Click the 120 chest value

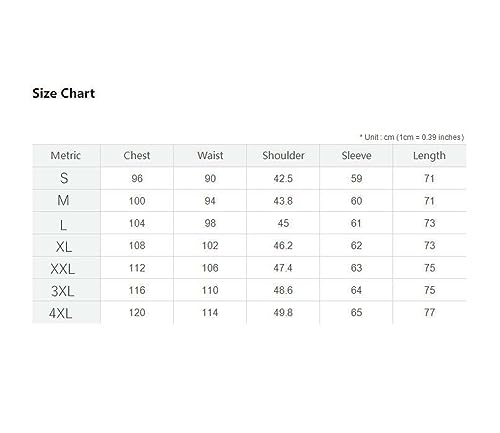pyautogui.click(x=137, y=312)
